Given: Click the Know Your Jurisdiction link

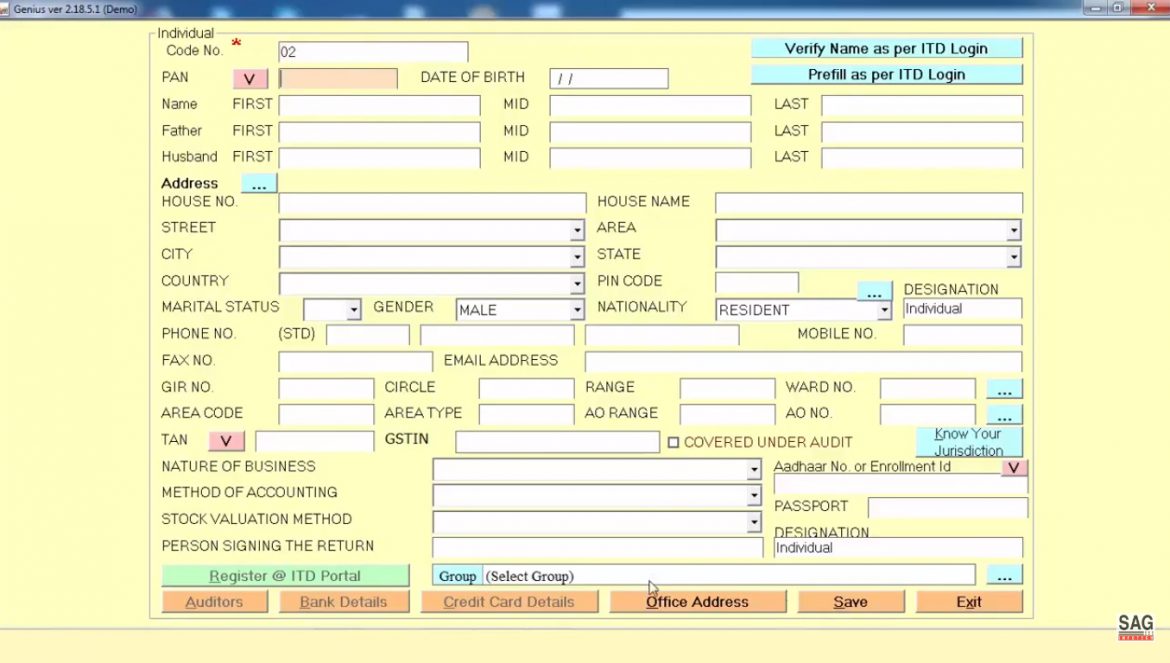Looking at the screenshot, I should click(x=969, y=442).
